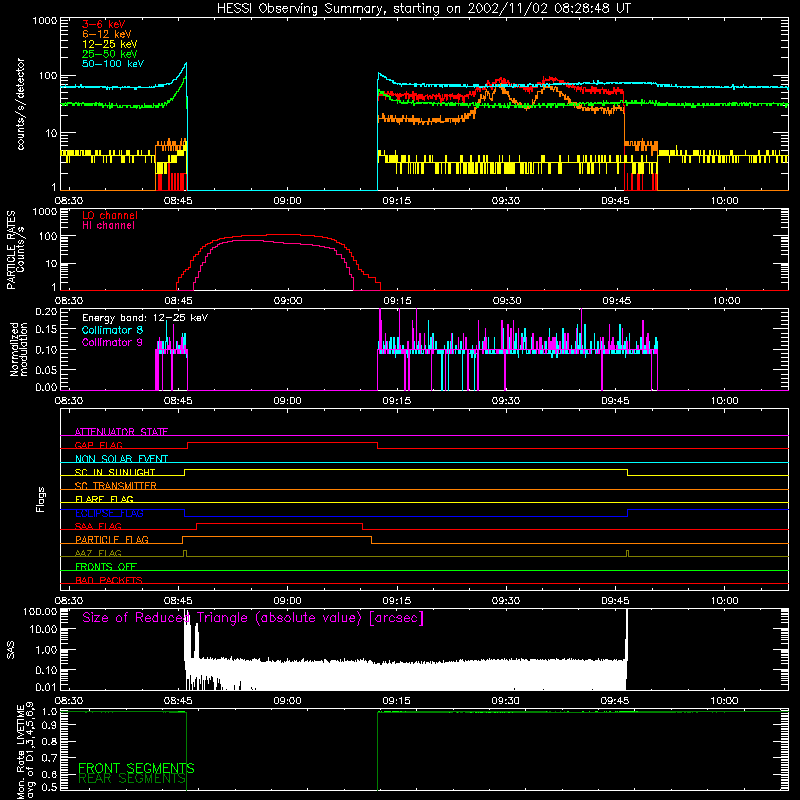Click the '12-25 keV' yellow legend label
Image resolution: width=800 pixels, height=800 pixels.
point(110,44)
